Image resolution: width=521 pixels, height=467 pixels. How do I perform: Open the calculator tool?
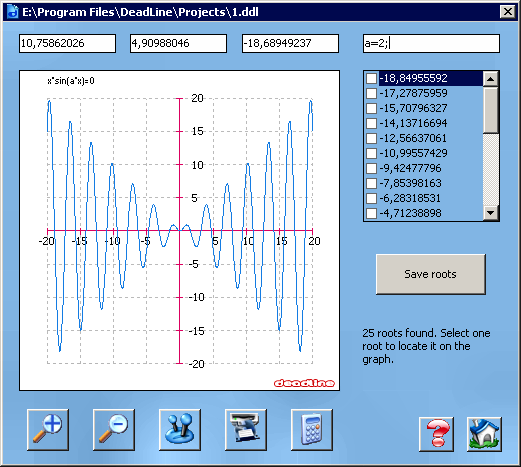[x=312, y=430]
